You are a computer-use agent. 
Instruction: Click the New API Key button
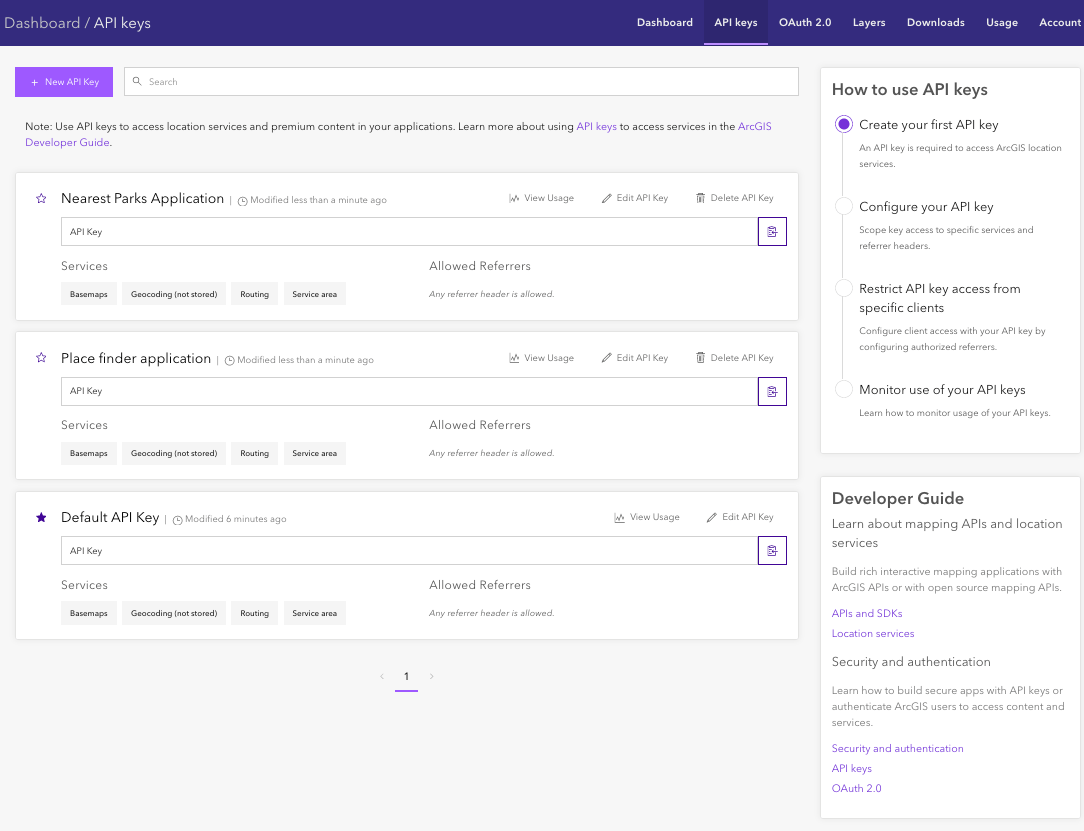pyautogui.click(x=64, y=82)
